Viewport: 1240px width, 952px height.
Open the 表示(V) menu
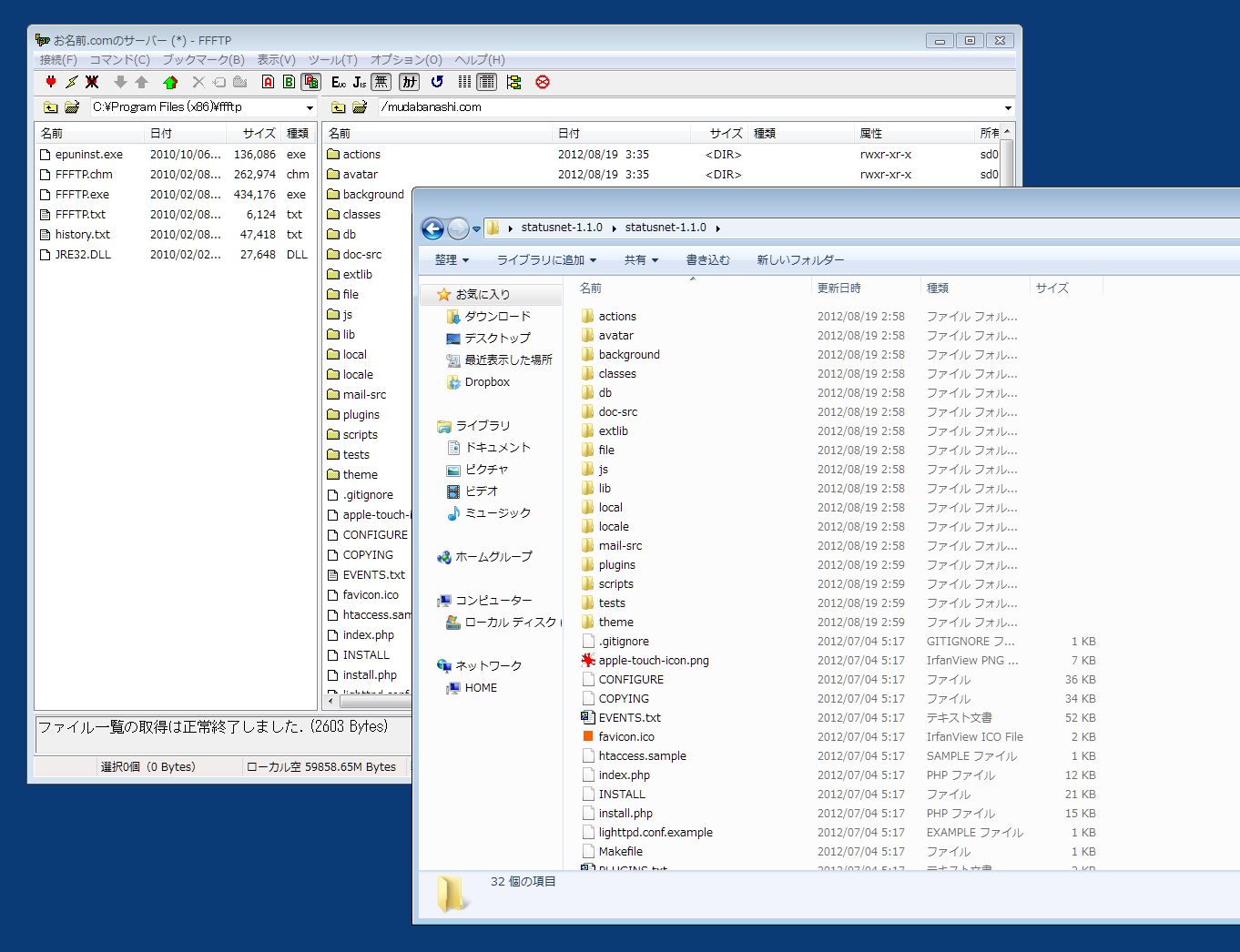(x=276, y=60)
